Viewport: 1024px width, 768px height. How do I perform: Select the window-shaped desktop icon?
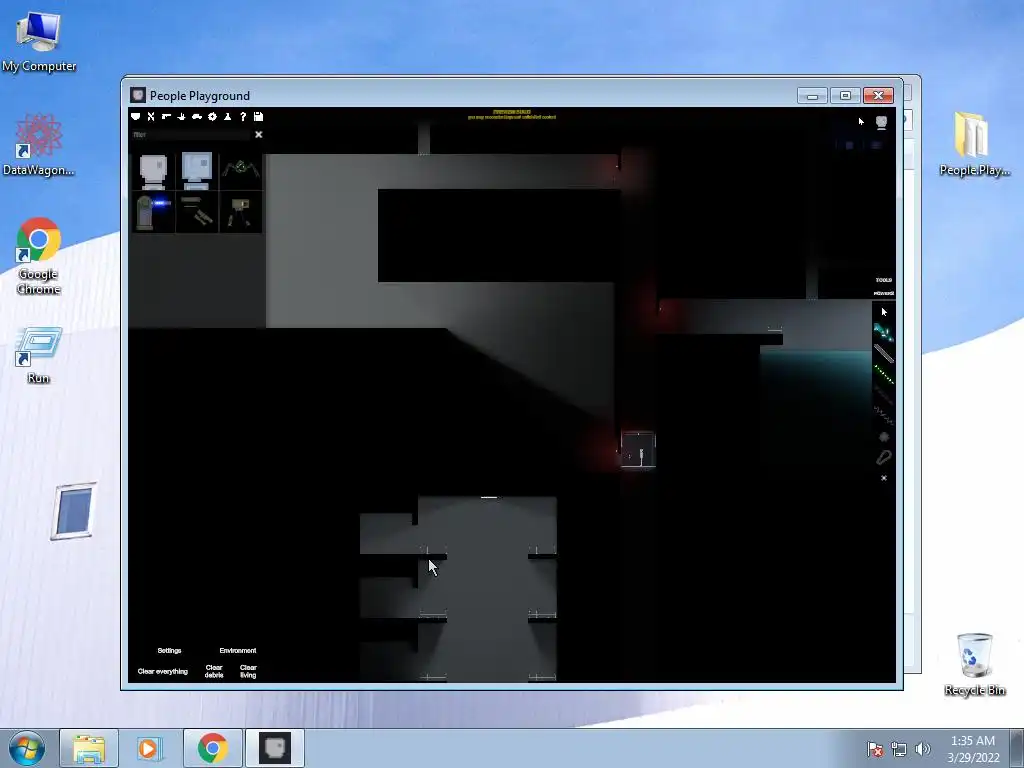(x=74, y=511)
